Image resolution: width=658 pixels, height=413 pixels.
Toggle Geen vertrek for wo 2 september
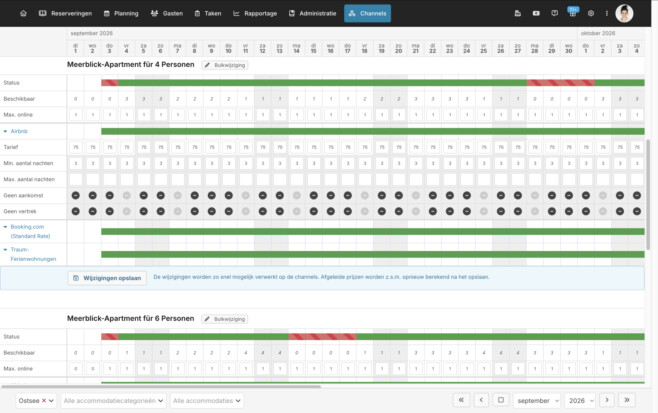point(92,211)
